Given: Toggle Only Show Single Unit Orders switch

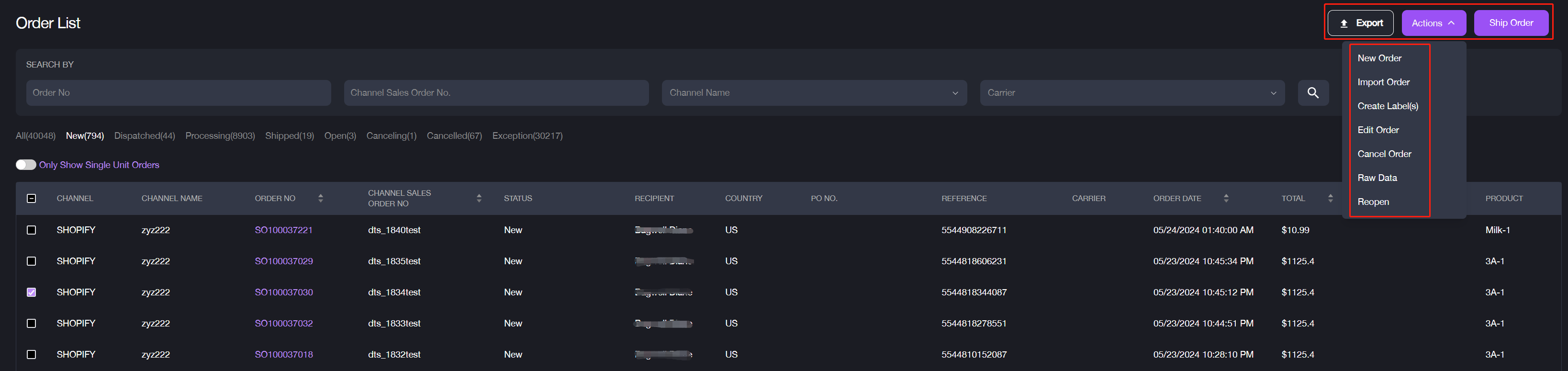Looking at the screenshot, I should [x=25, y=165].
